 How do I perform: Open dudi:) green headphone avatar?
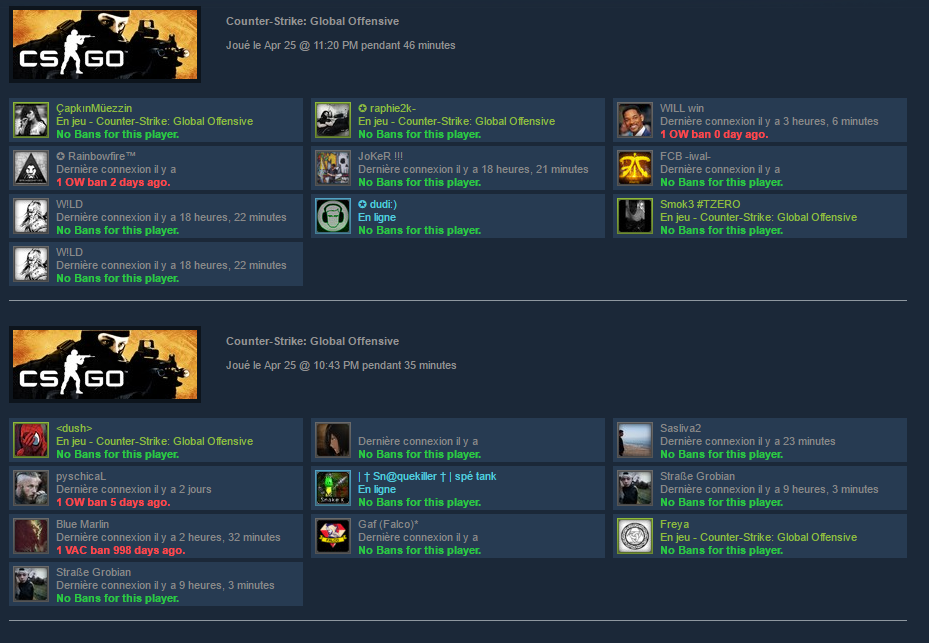click(x=333, y=216)
